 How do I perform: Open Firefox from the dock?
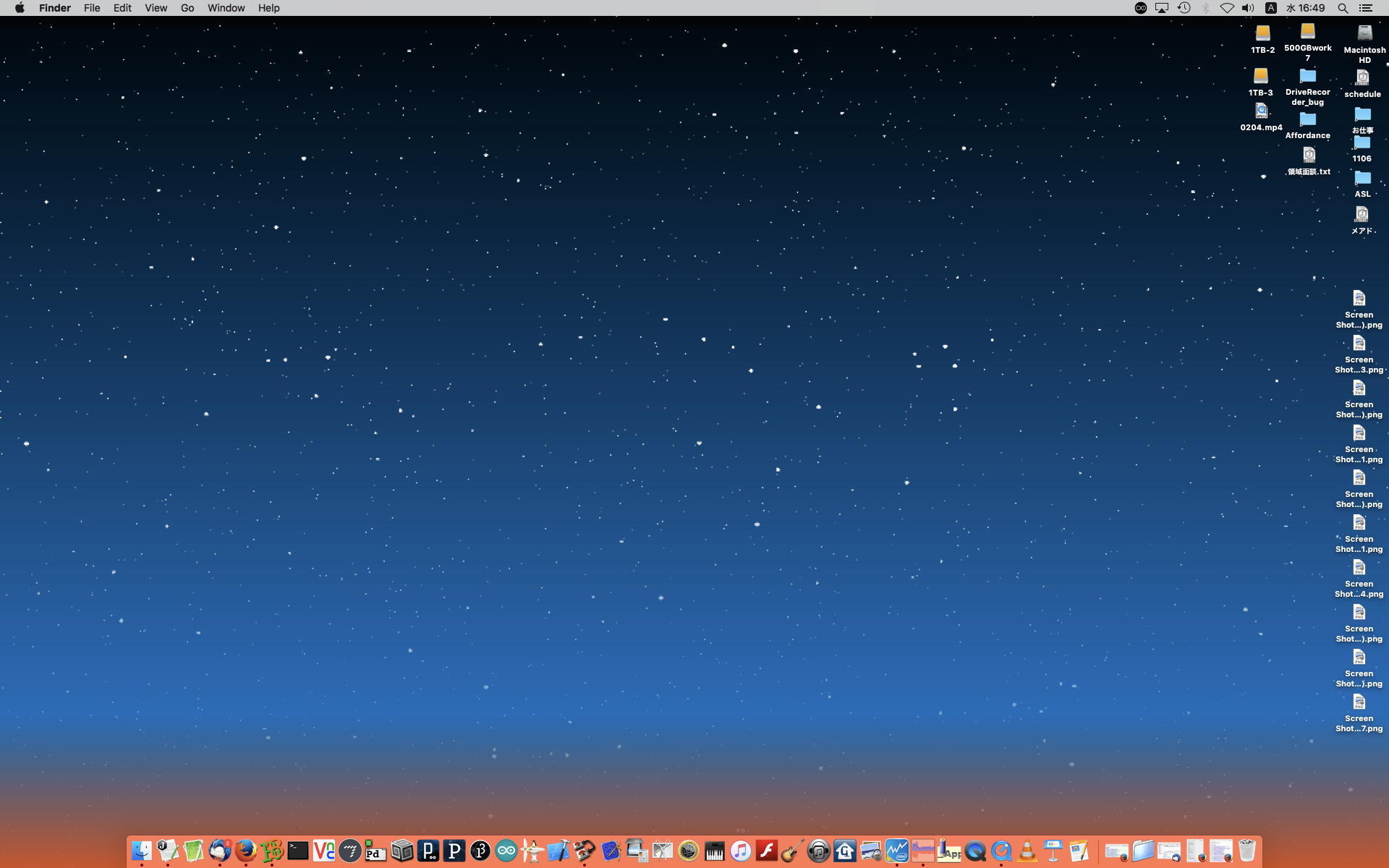246,851
